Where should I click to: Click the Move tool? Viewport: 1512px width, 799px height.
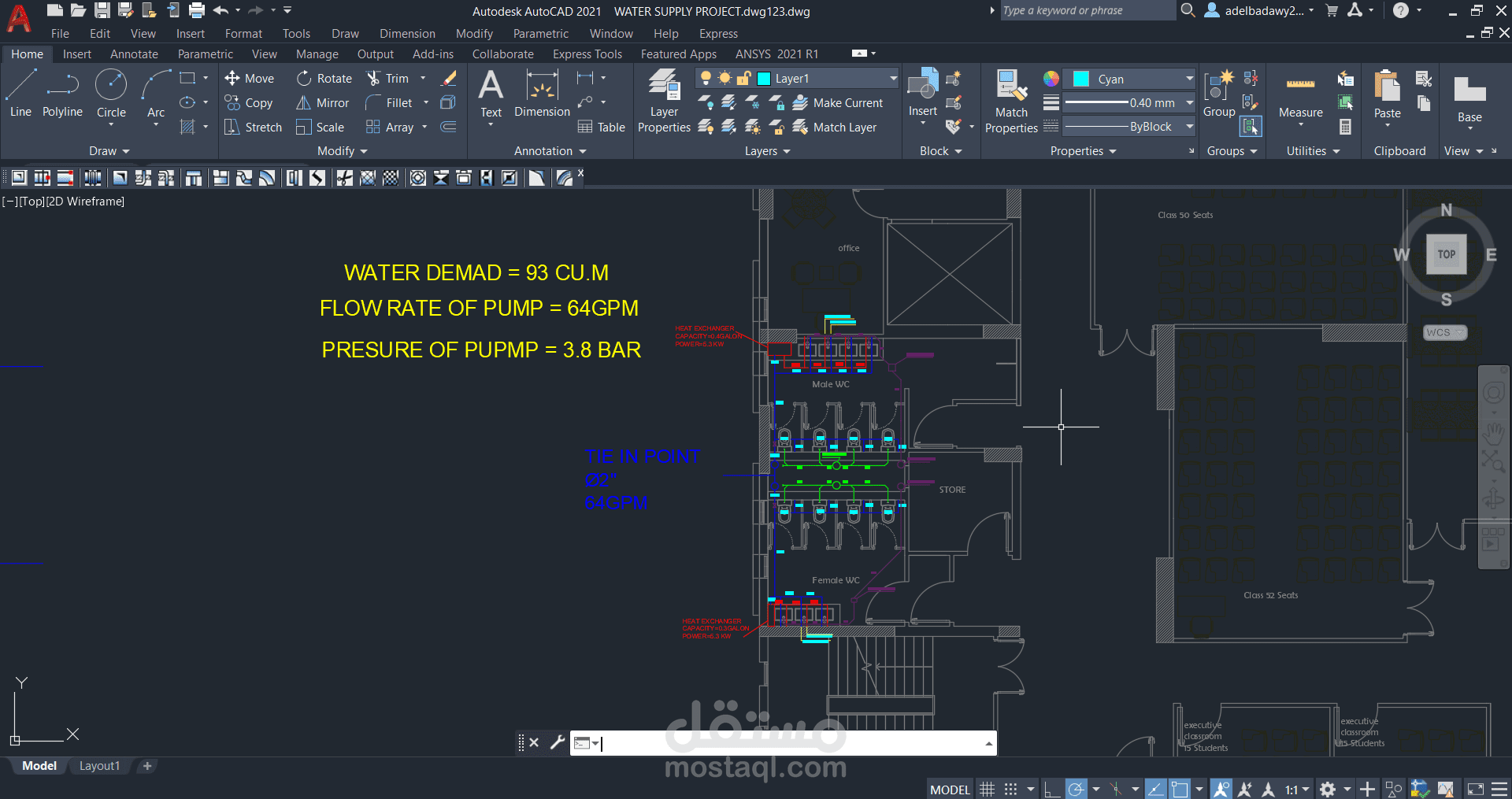(249, 78)
